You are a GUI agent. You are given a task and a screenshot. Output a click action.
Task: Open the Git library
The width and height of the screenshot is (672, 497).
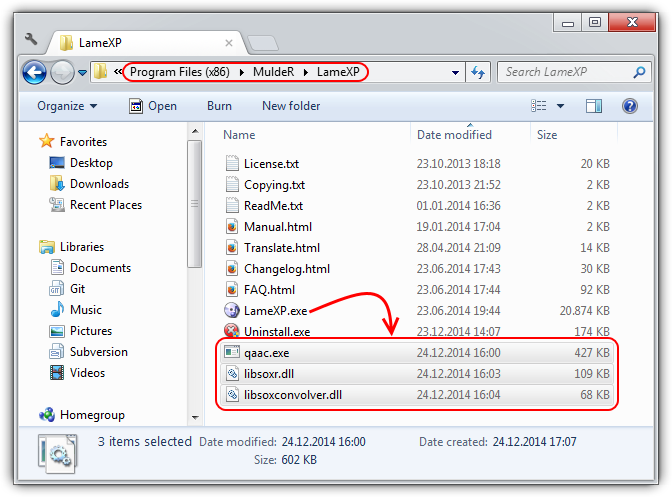point(67,289)
